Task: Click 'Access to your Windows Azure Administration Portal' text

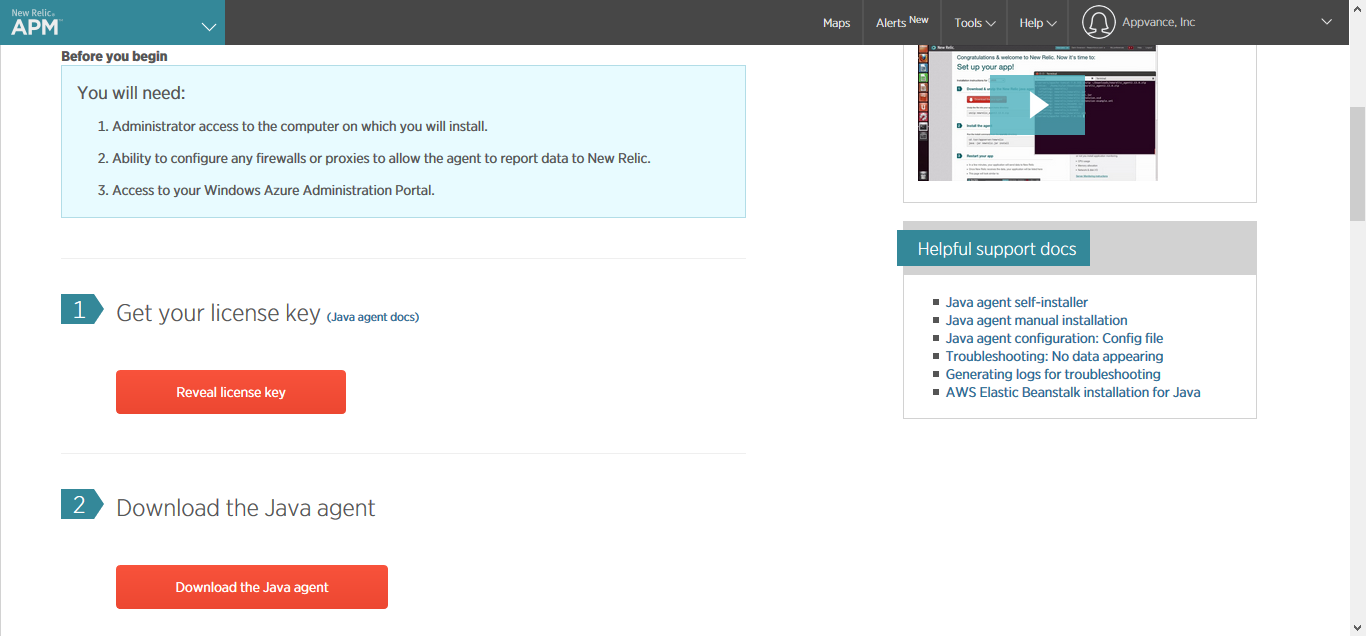Action: (x=273, y=190)
